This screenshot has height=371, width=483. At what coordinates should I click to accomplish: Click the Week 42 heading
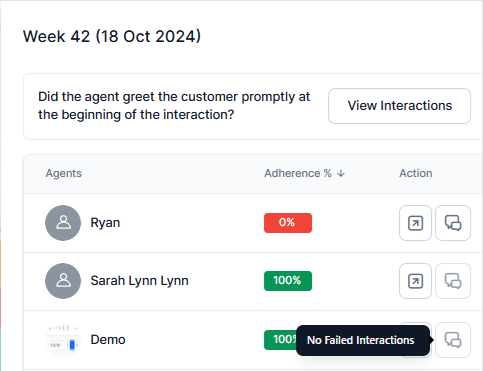112,36
